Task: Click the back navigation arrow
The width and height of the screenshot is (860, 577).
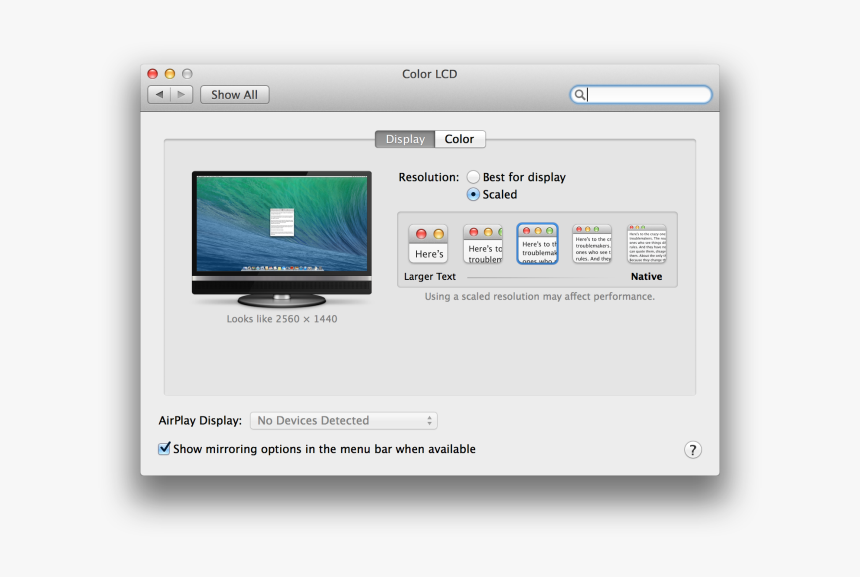Action: pos(160,94)
